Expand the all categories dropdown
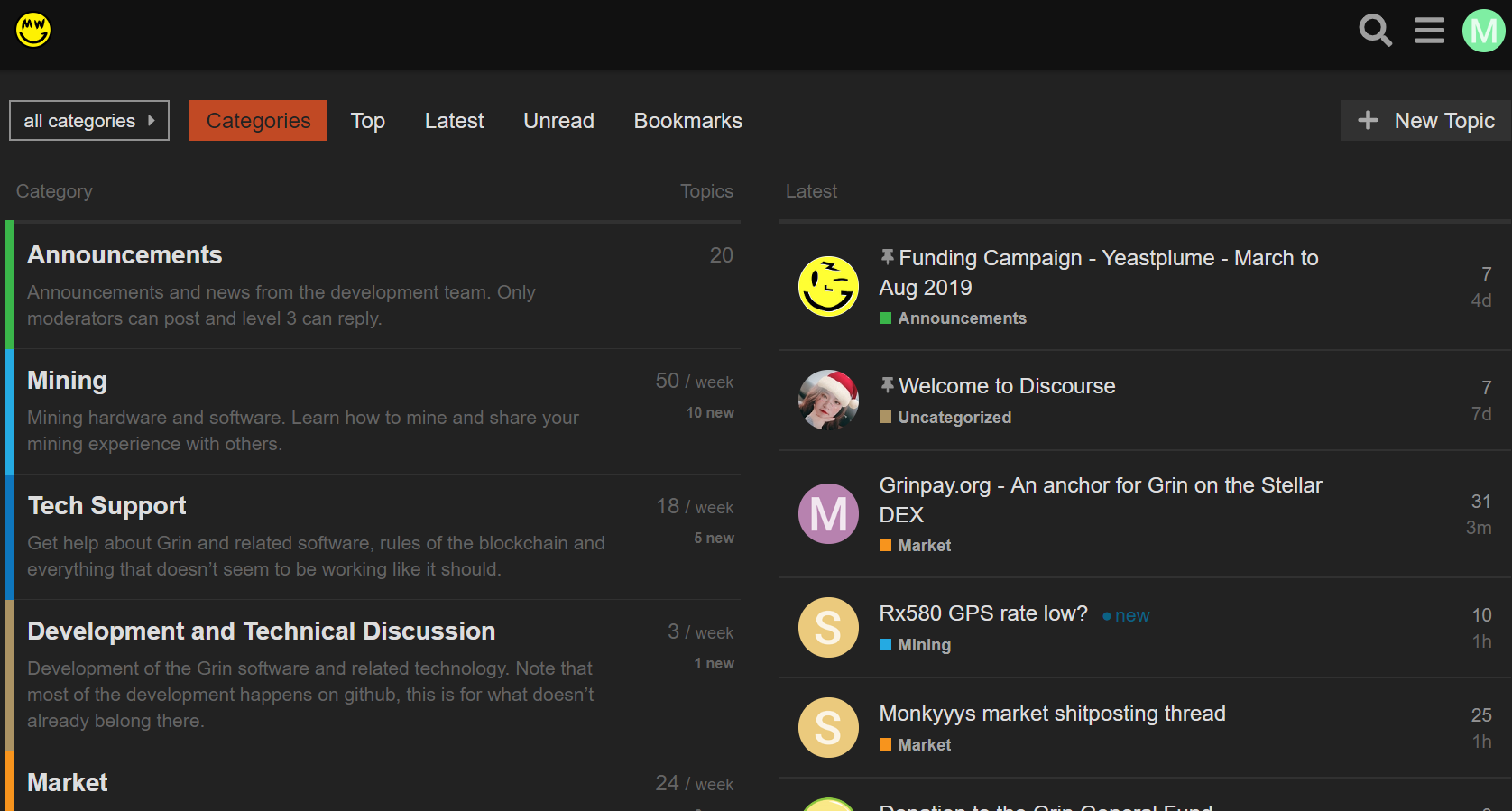 pos(89,121)
